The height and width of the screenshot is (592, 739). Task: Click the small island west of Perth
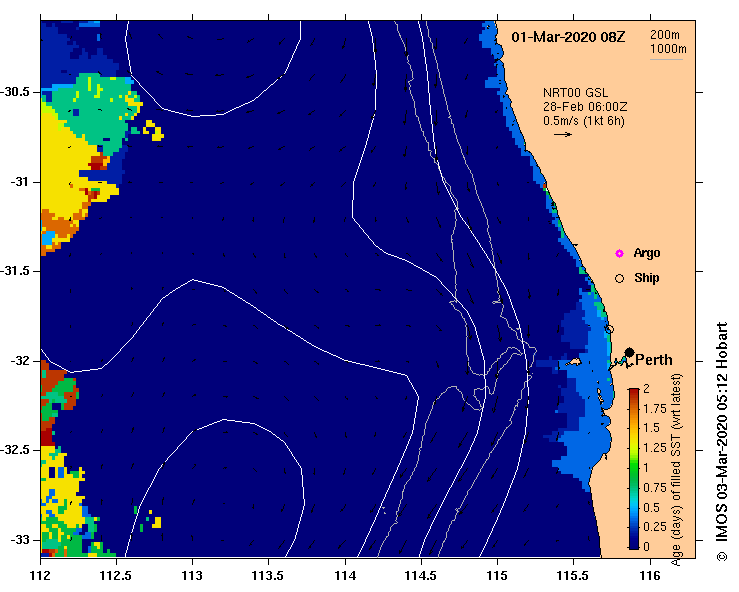click(x=573, y=362)
